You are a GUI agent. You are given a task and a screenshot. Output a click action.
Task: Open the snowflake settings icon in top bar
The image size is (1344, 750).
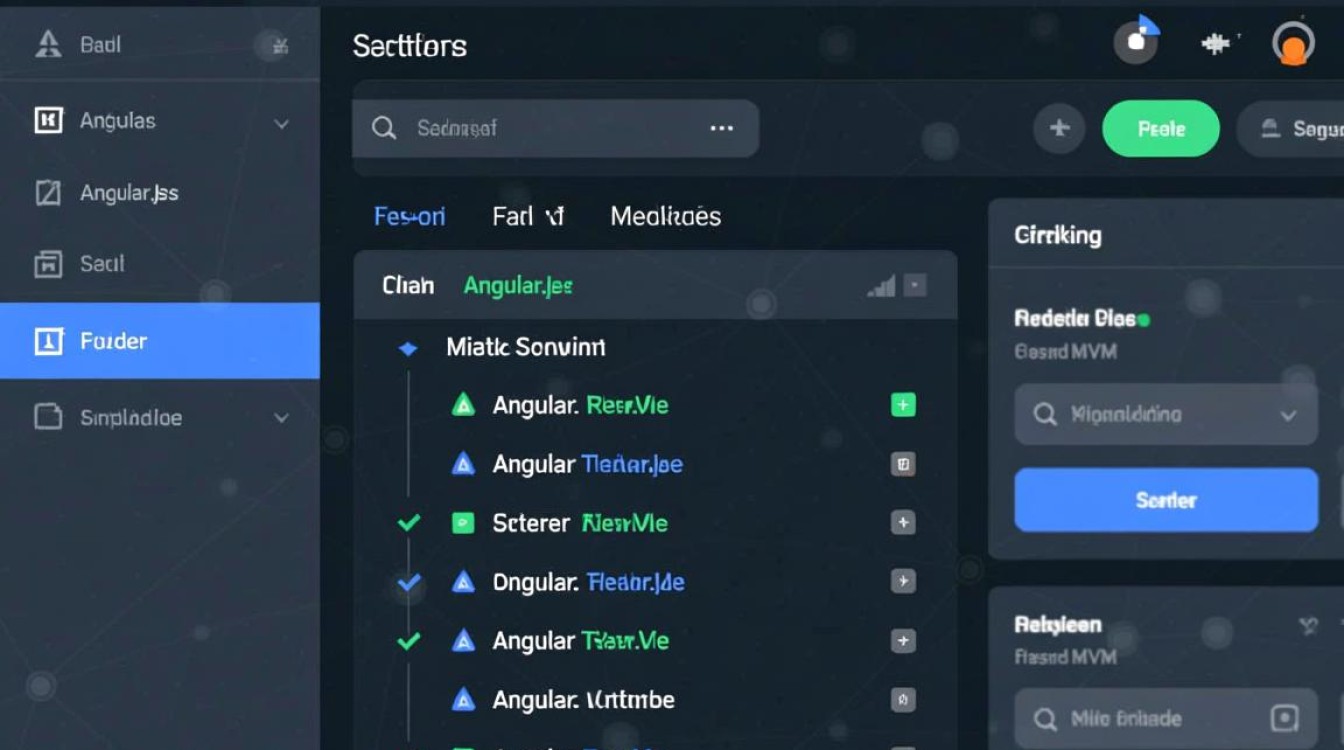tap(1213, 42)
